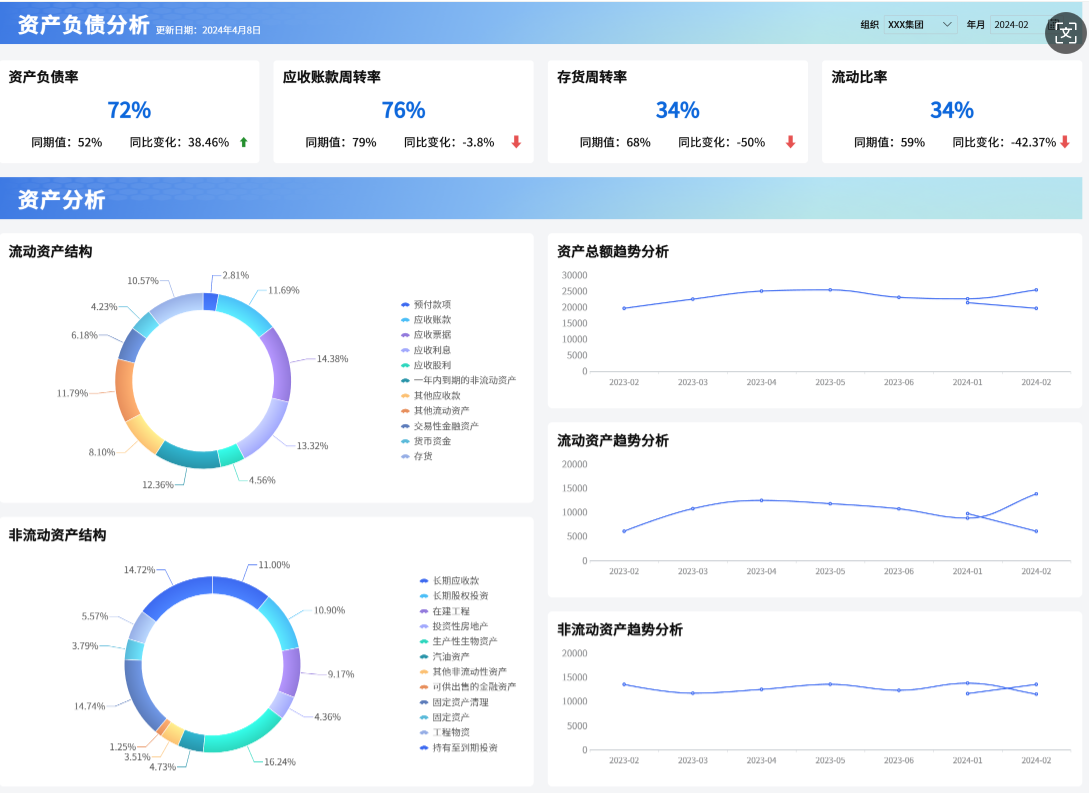1089x793 pixels.
Task: Click the 2023-06 data point in 非流动资产趋势分析
Action: click(x=899, y=690)
